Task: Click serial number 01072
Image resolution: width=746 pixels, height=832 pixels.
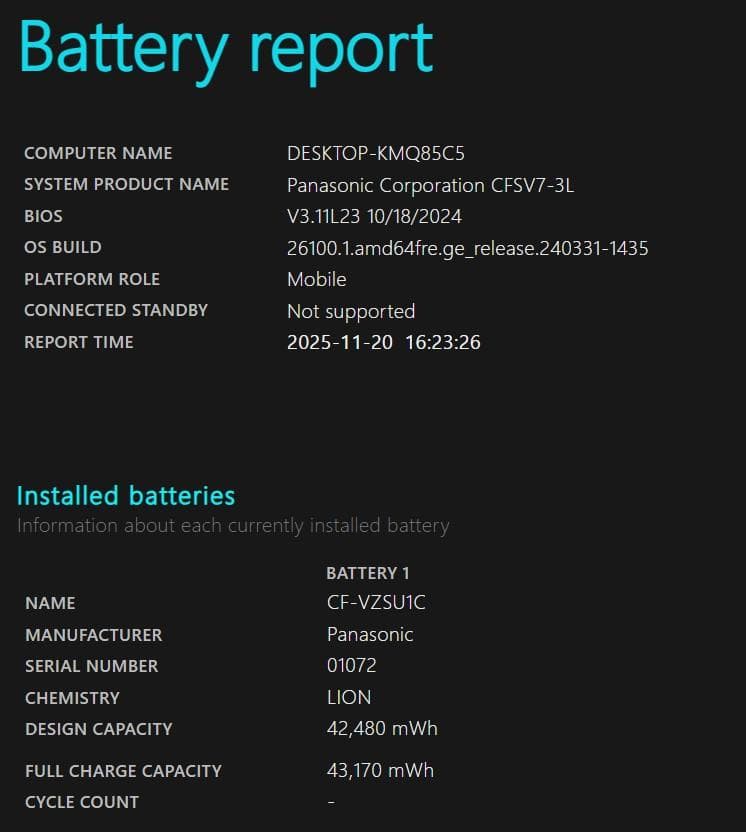Action: (x=352, y=666)
